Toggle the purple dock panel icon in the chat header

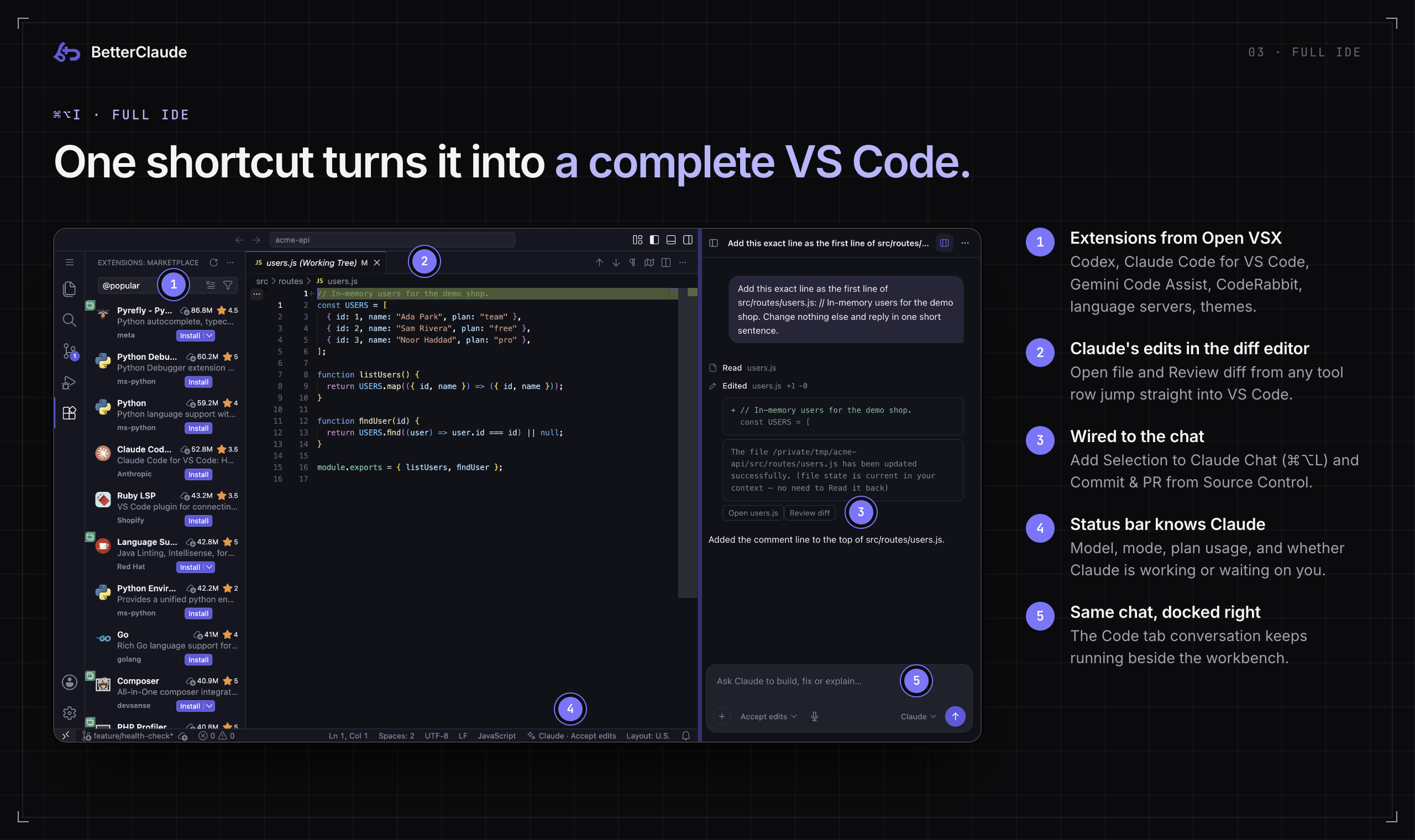944,243
